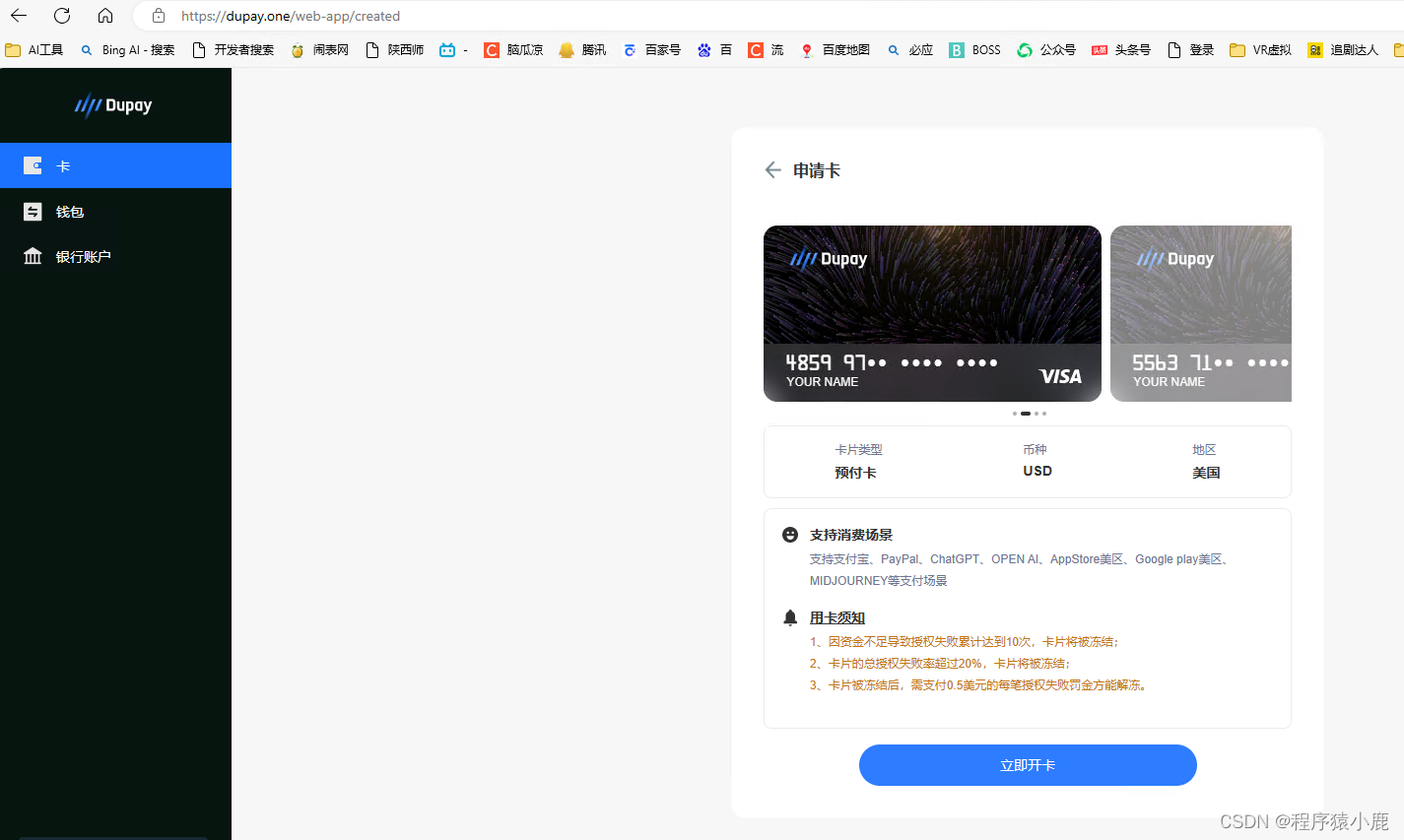Click the bank building icon beside 银行账户
The image size is (1404, 840).
(x=33, y=256)
